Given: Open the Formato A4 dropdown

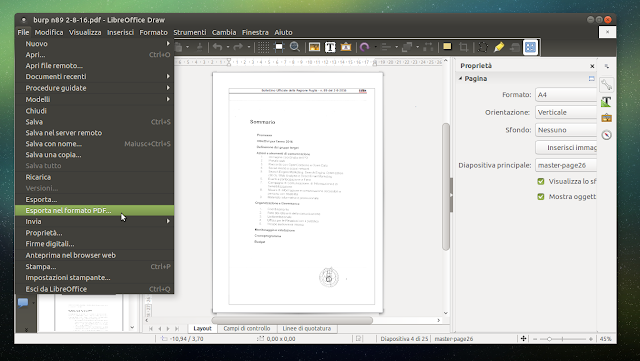Looking at the screenshot, I should tap(566, 95).
